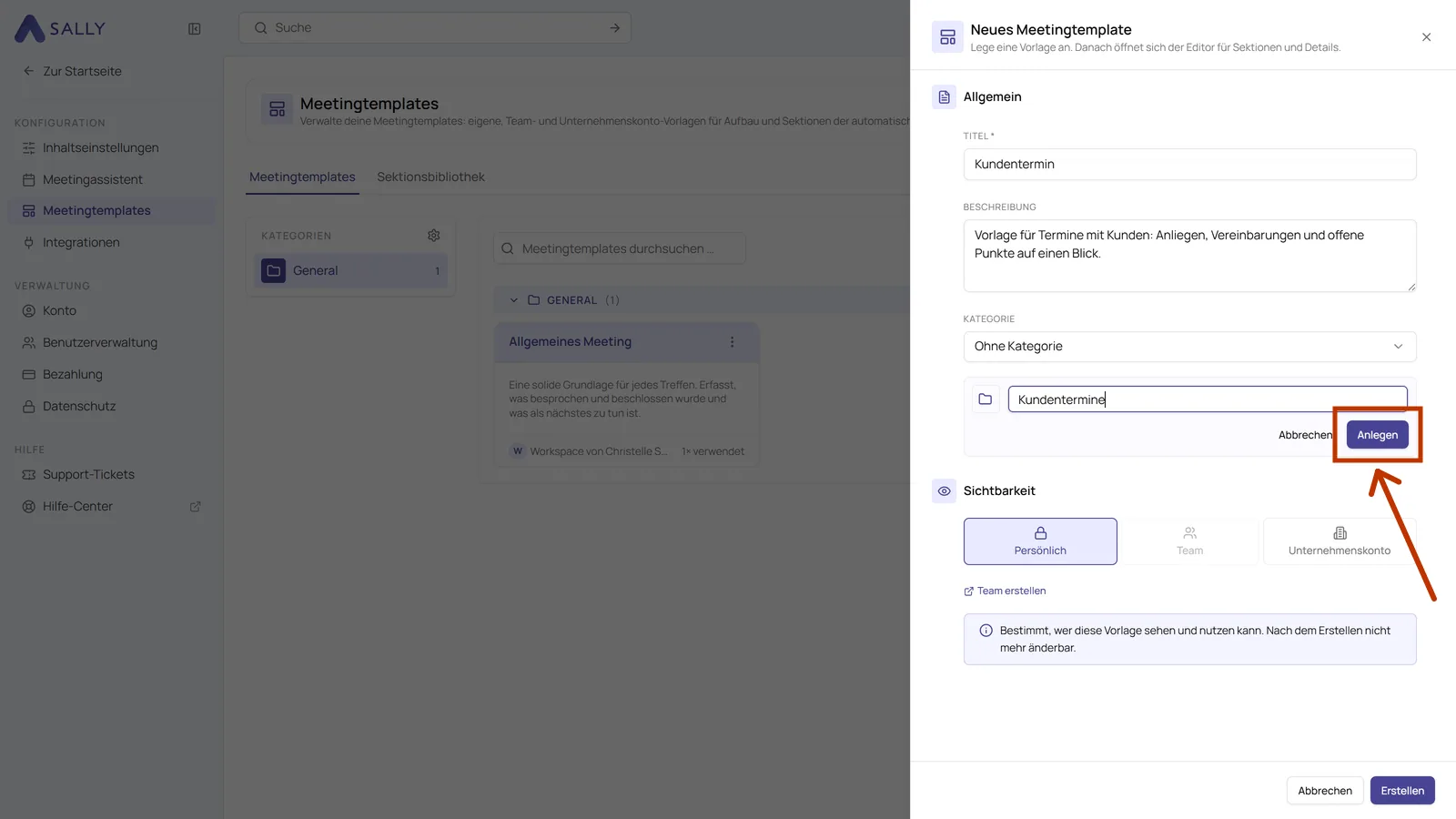Collapse the sidebar with the panel icon
The image size is (1456, 819).
click(x=194, y=29)
